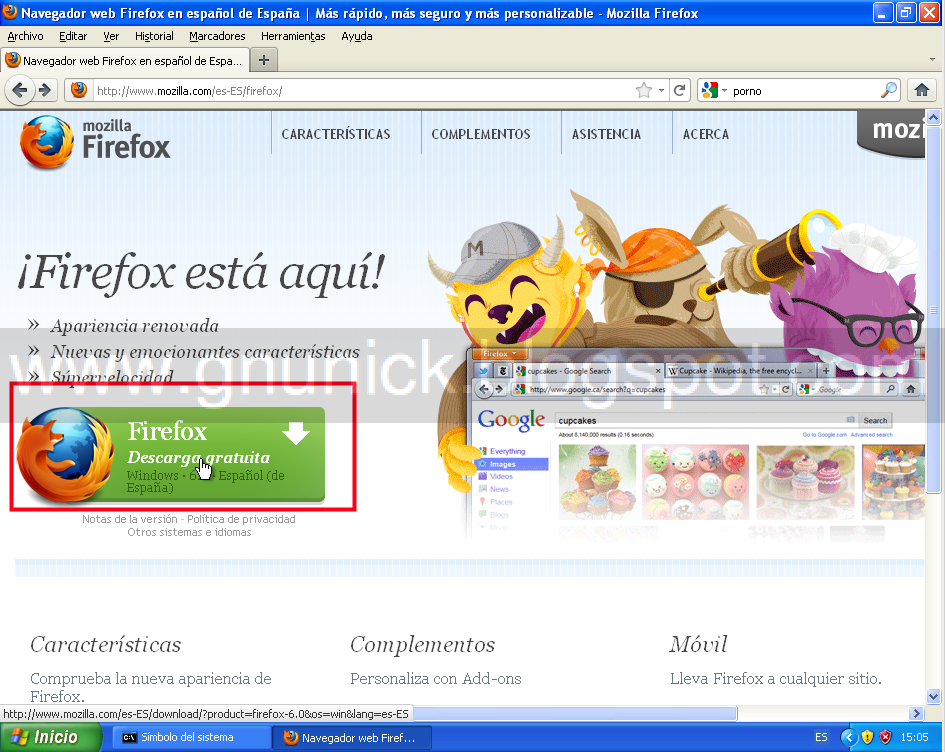Open the Marcadores menu

pos(217,36)
